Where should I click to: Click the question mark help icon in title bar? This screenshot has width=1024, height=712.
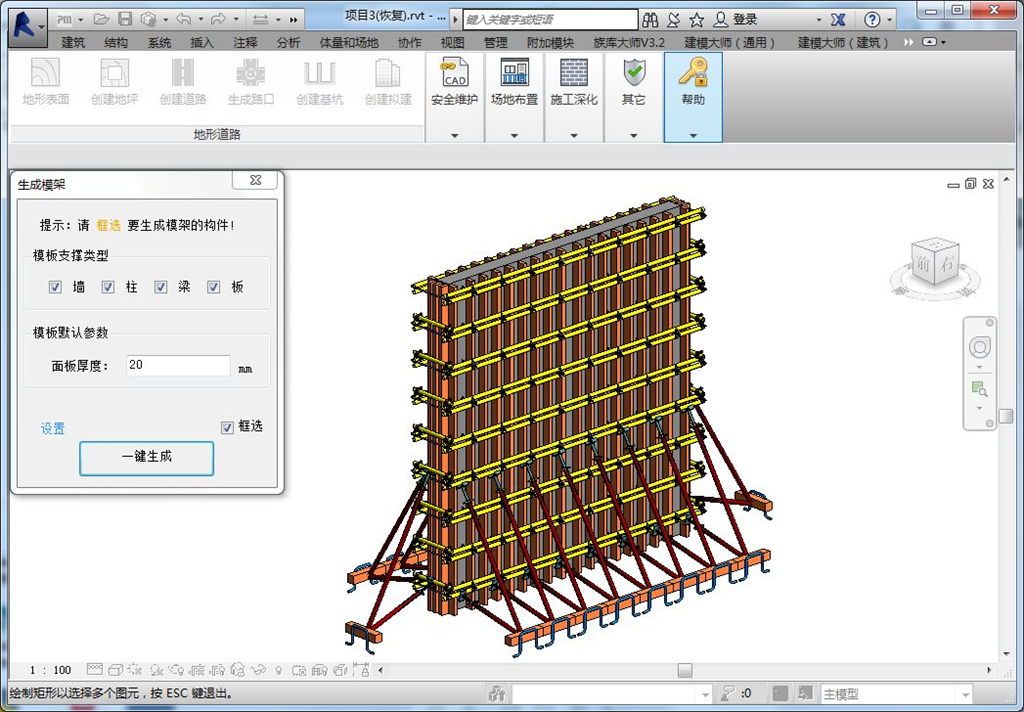[872, 20]
